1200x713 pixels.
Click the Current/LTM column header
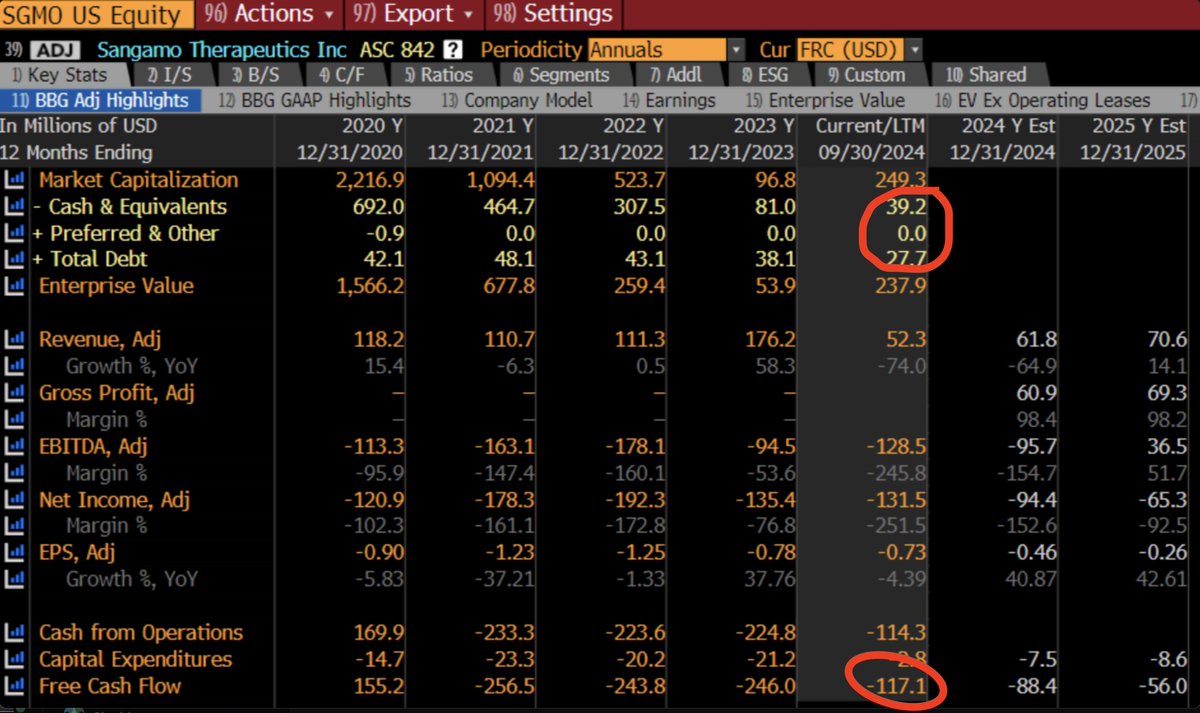(870, 126)
